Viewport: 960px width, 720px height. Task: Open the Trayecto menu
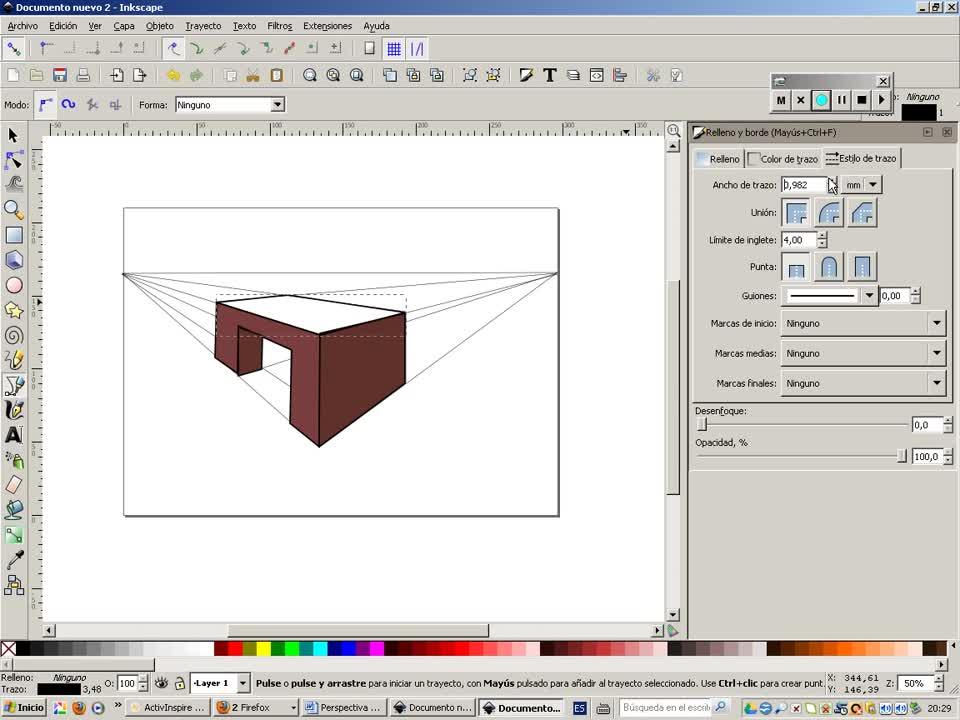(203, 26)
